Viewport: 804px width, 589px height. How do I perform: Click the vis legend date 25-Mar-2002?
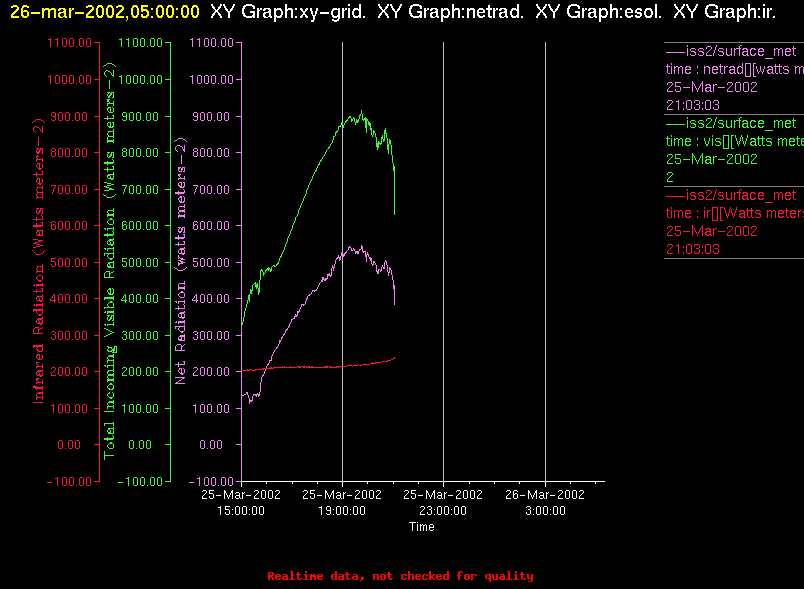pyautogui.click(x=712, y=159)
